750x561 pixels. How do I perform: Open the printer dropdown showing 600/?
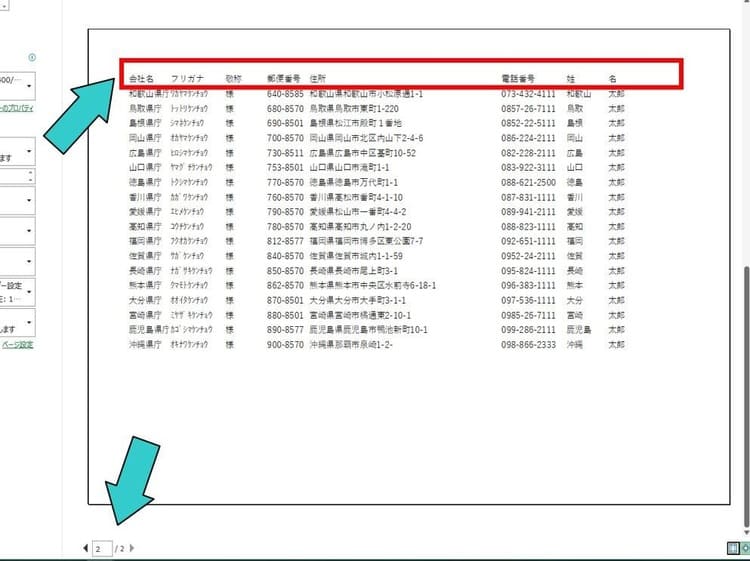(17, 86)
